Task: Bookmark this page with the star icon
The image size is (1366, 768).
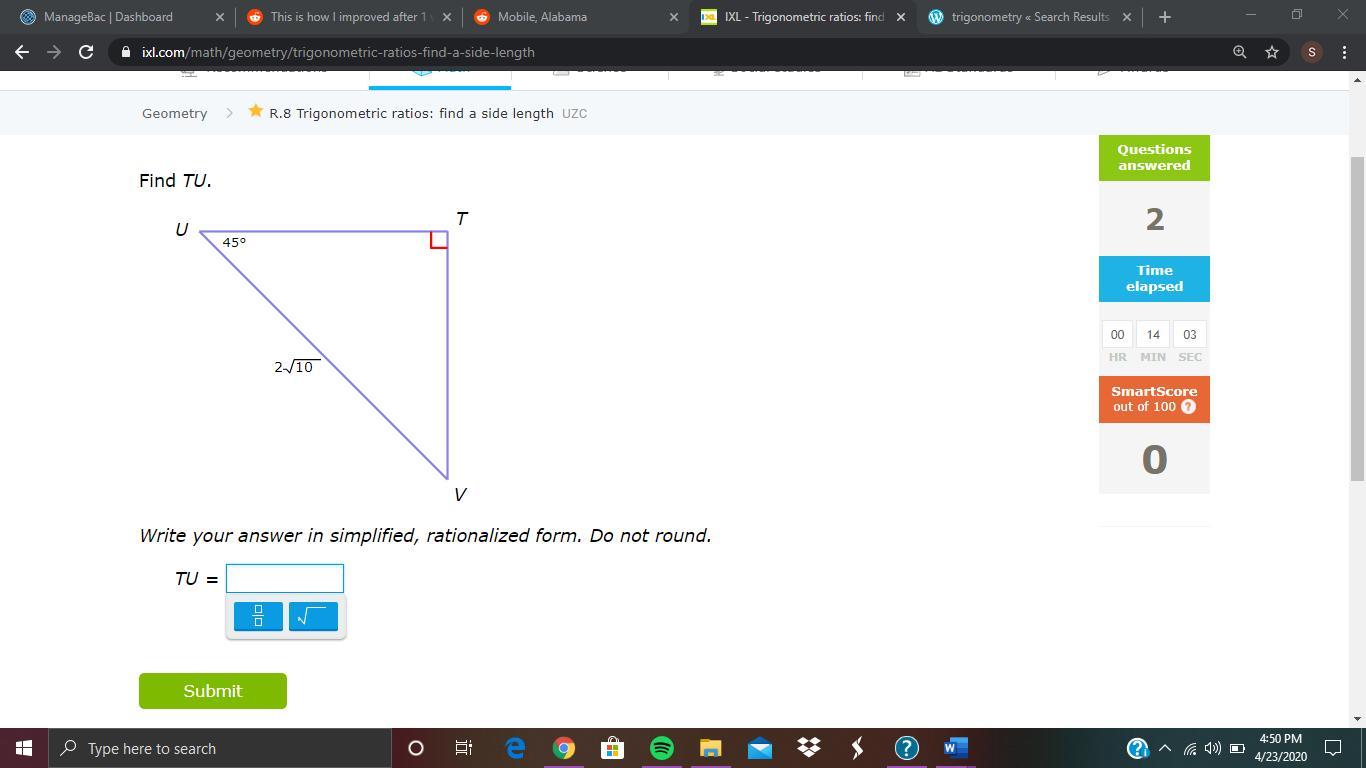Action: (x=1272, y=52)
